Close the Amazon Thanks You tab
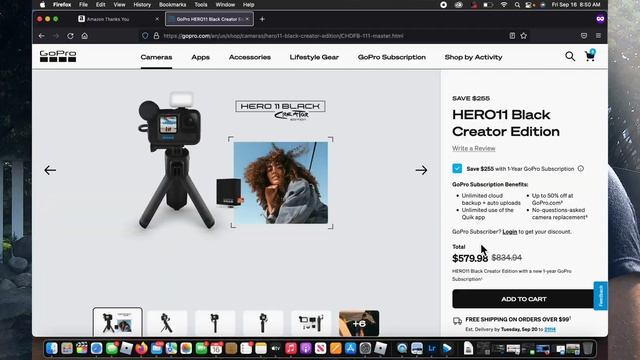 click(x=157, y=19)
